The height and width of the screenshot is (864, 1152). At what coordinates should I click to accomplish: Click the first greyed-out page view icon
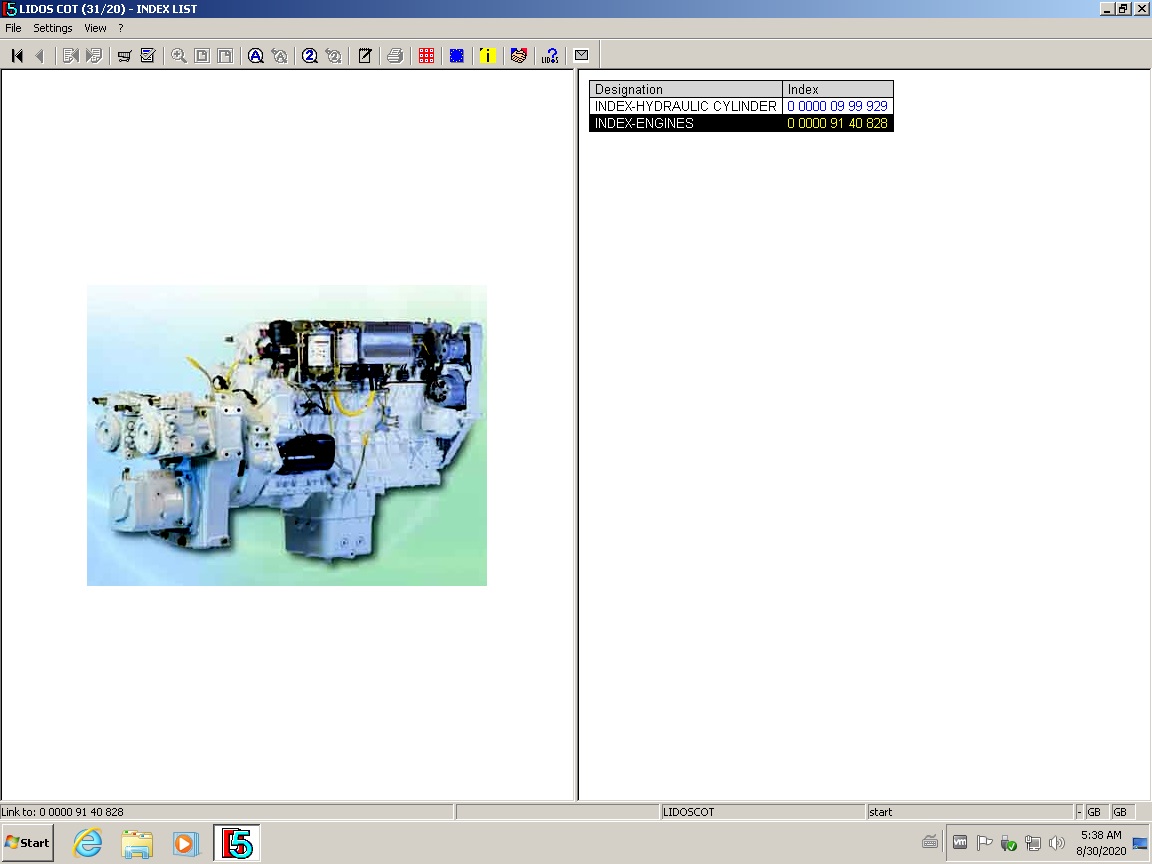pos(202,56)
